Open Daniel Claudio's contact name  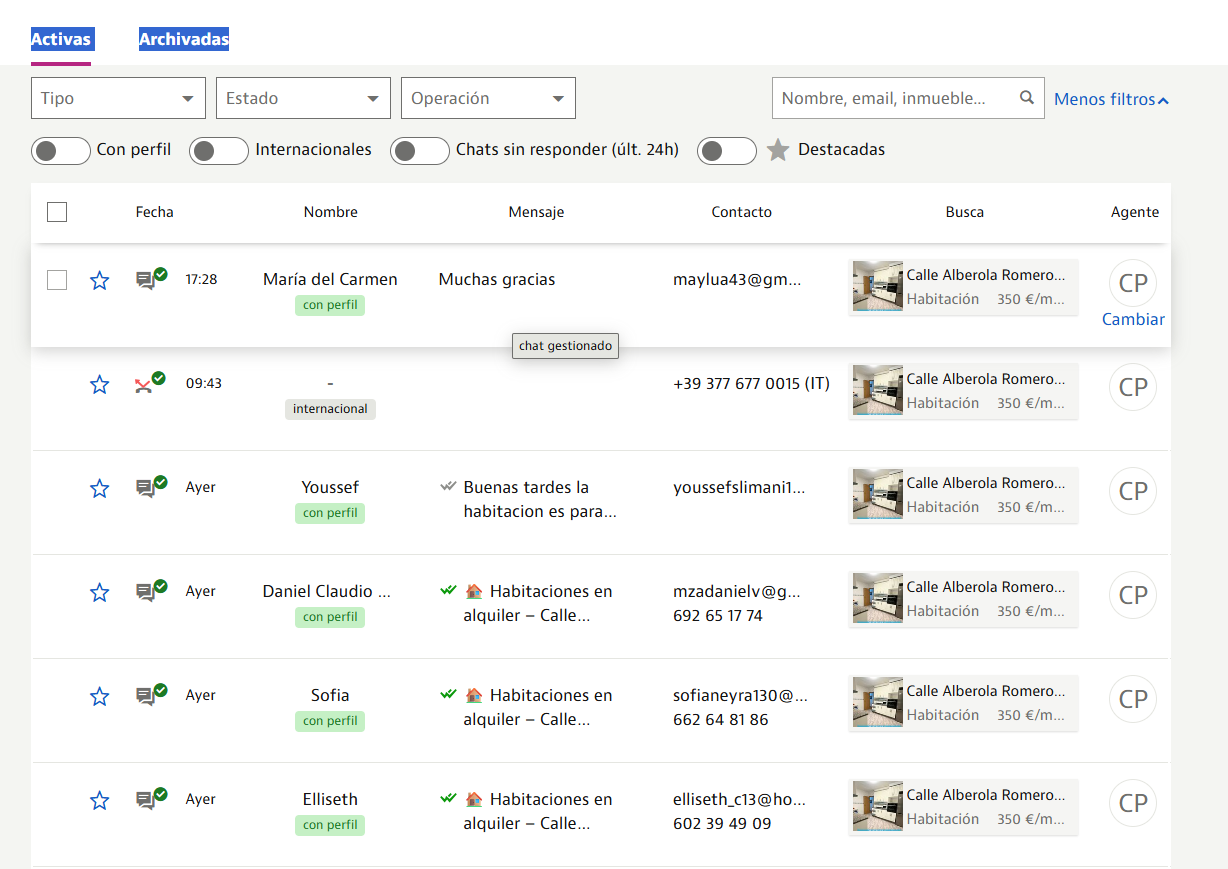click(x=327, y=591)
